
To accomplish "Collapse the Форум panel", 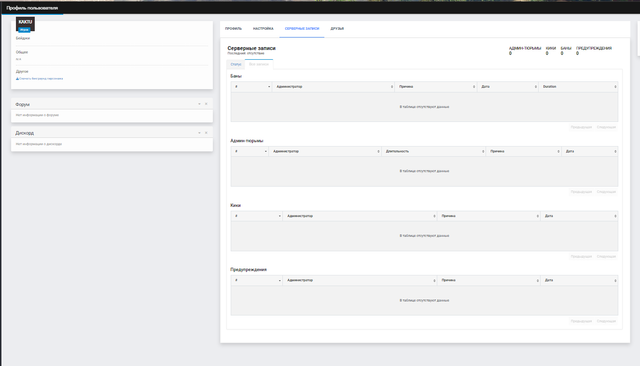I will [199, 104].
